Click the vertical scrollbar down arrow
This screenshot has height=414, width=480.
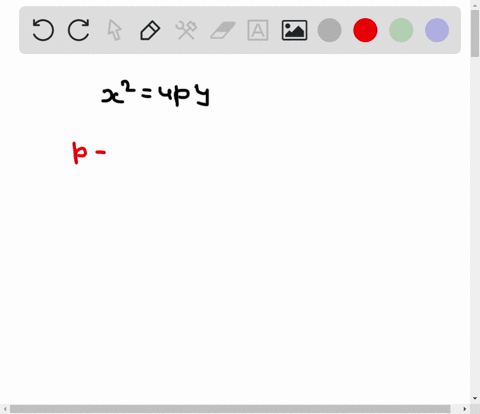475,398
